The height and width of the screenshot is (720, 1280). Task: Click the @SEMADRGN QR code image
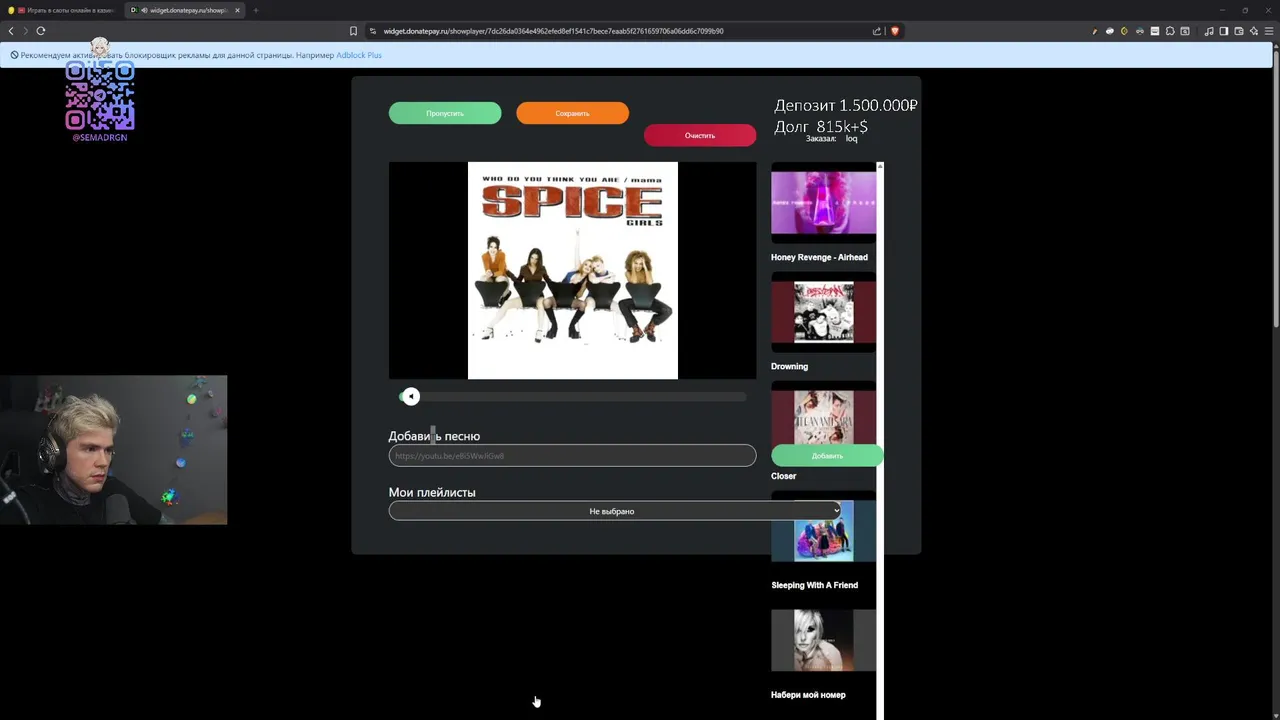[x=100, y=95]
